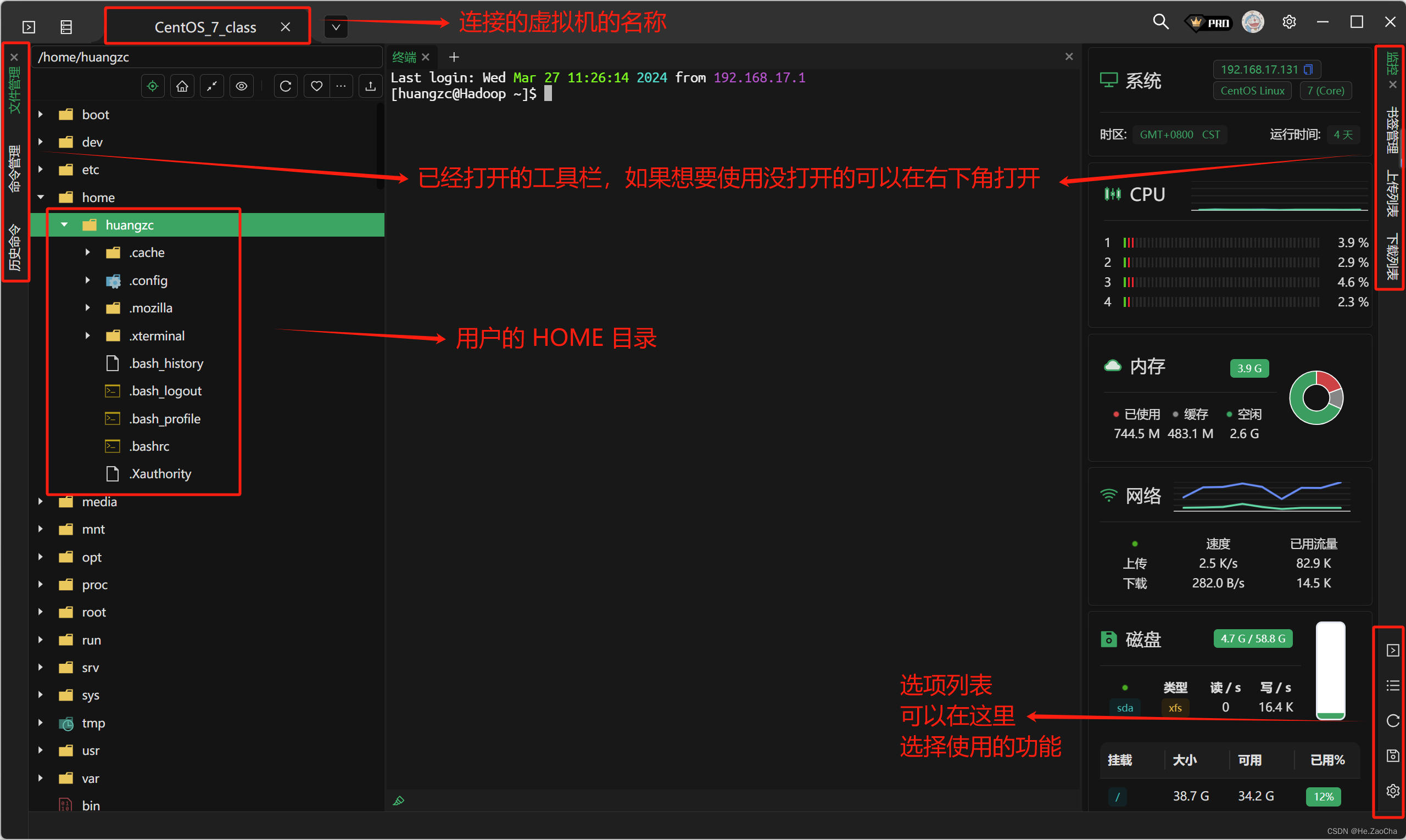Image resolution: width=1406 pixels, height=840 pixels.
Task: Toggle the list options icon in right sidebar
Action: (1392, 686)
